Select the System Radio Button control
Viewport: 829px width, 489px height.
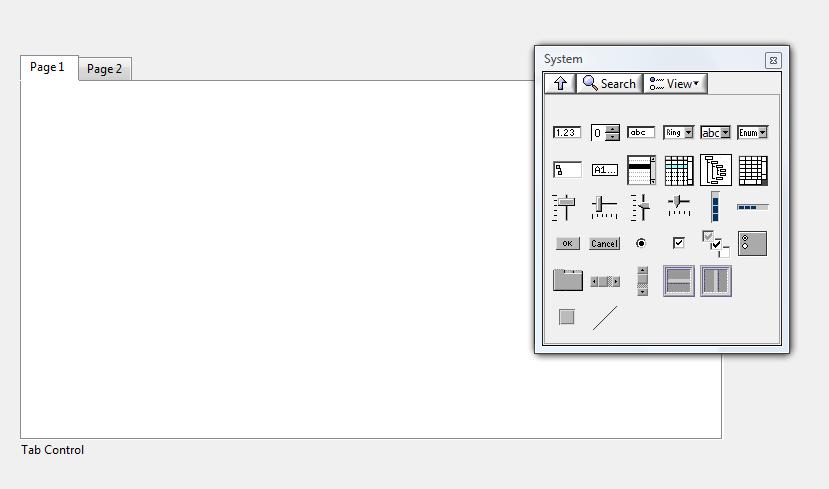[641, 243]
